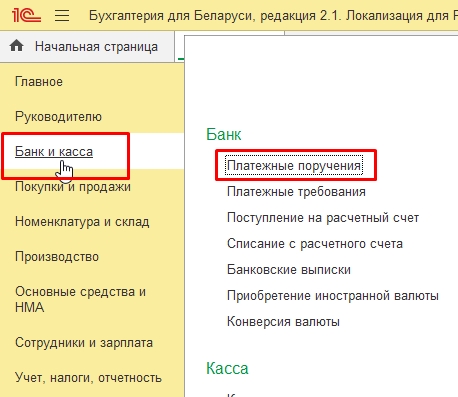Image resolution: width=458 pixels, height=397 pixels.
Task: Open the Платежные поручения link
Action: [x=294, y=165]
